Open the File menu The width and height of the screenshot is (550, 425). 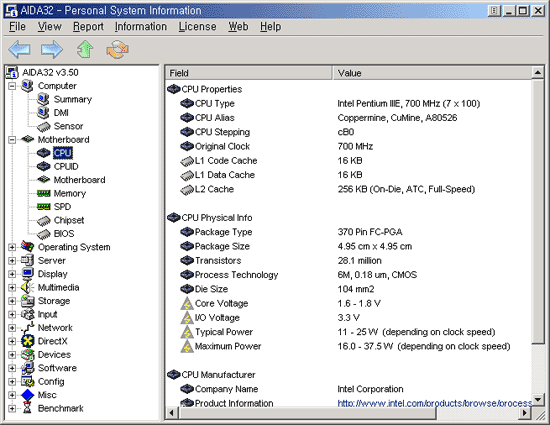coord(17,27)
